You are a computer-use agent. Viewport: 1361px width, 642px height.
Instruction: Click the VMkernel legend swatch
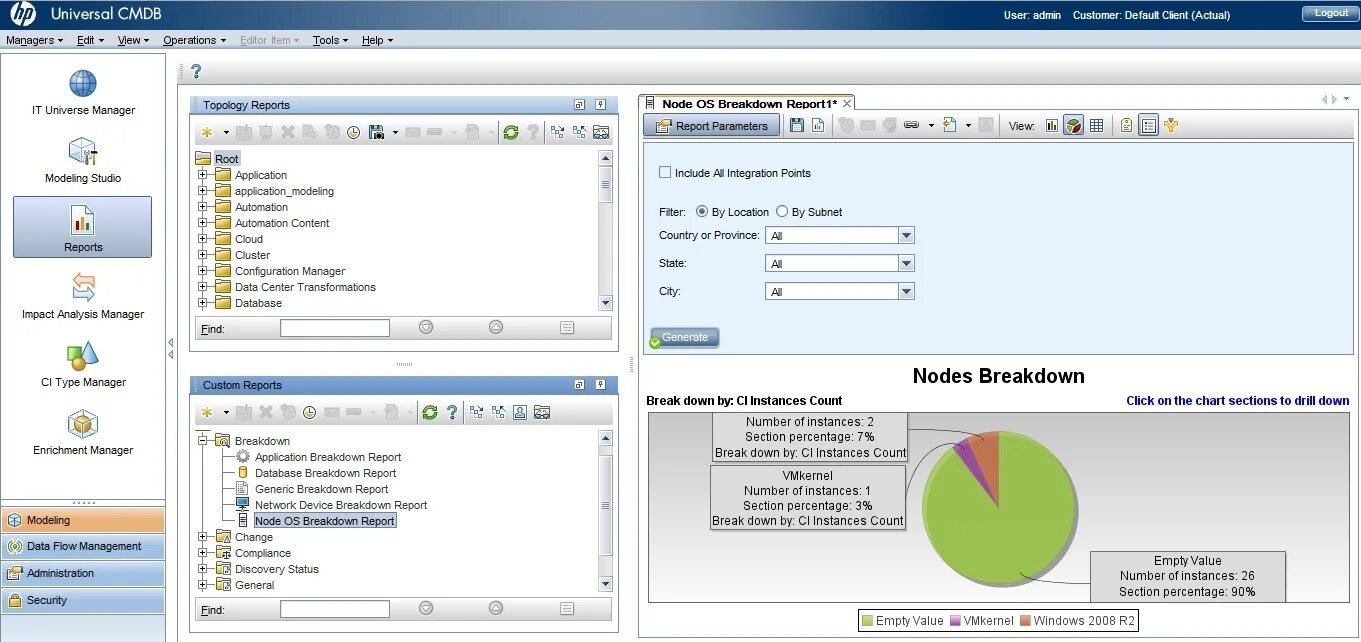point(955,621)
